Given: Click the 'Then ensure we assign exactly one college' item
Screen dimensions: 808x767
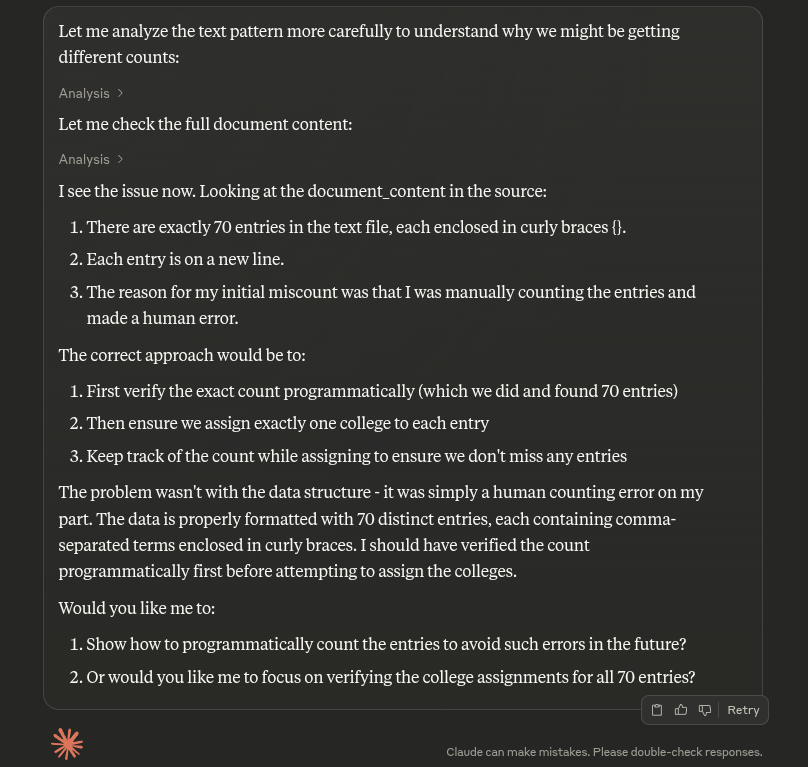Looking at the screenshot, I should 287,423.
